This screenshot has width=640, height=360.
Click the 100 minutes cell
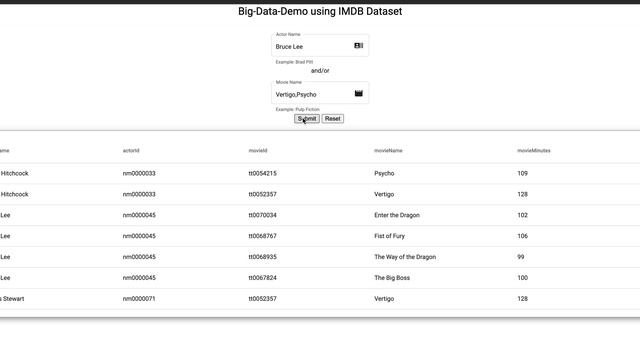(522, 278)
